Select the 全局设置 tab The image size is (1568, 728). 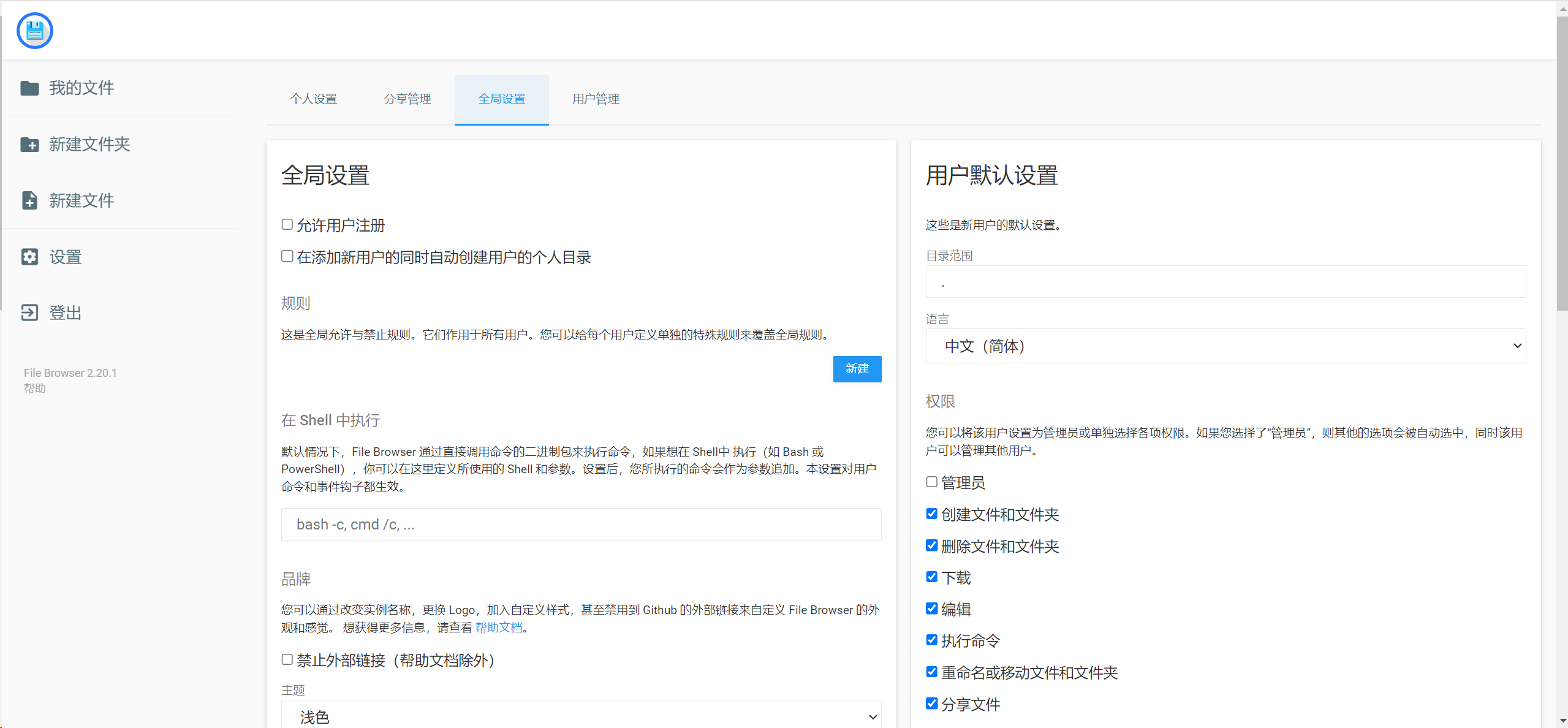(502, 99)
